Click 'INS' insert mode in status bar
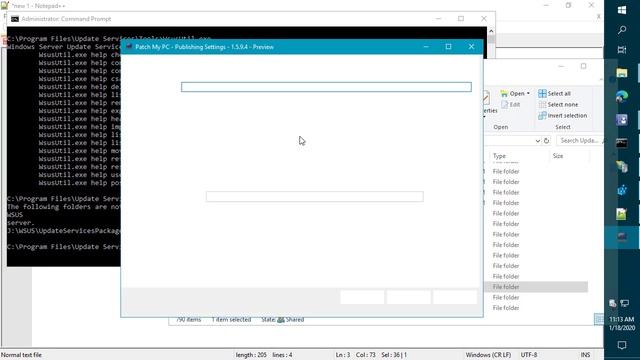The image size is (640, 360). 585,355
